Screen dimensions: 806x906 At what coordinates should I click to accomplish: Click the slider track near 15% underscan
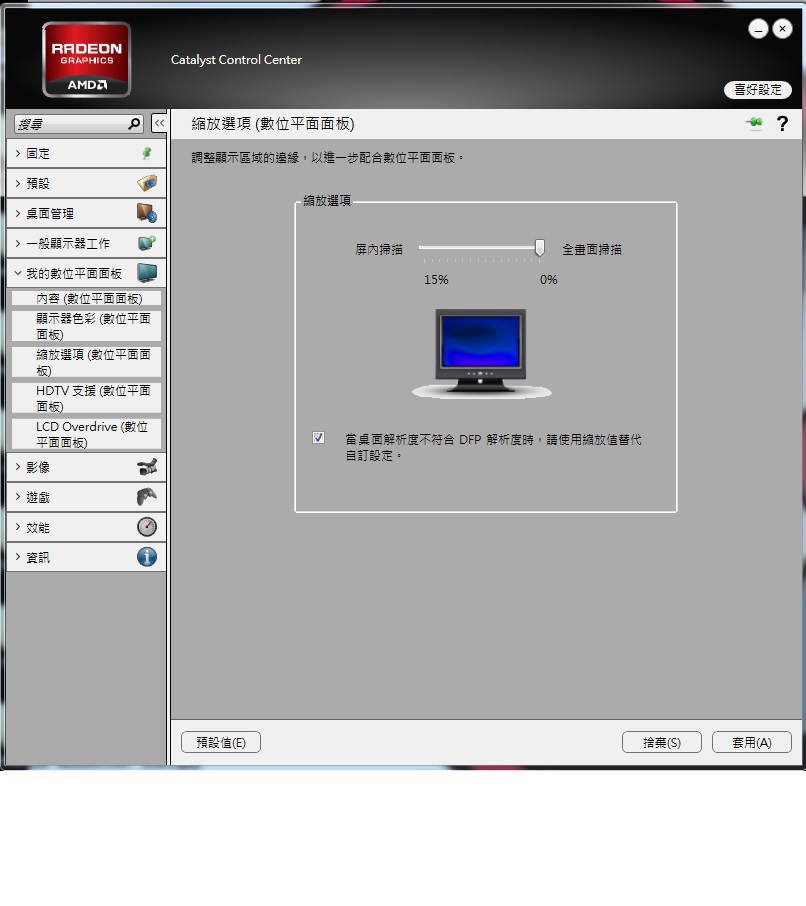tap(426, 247)
